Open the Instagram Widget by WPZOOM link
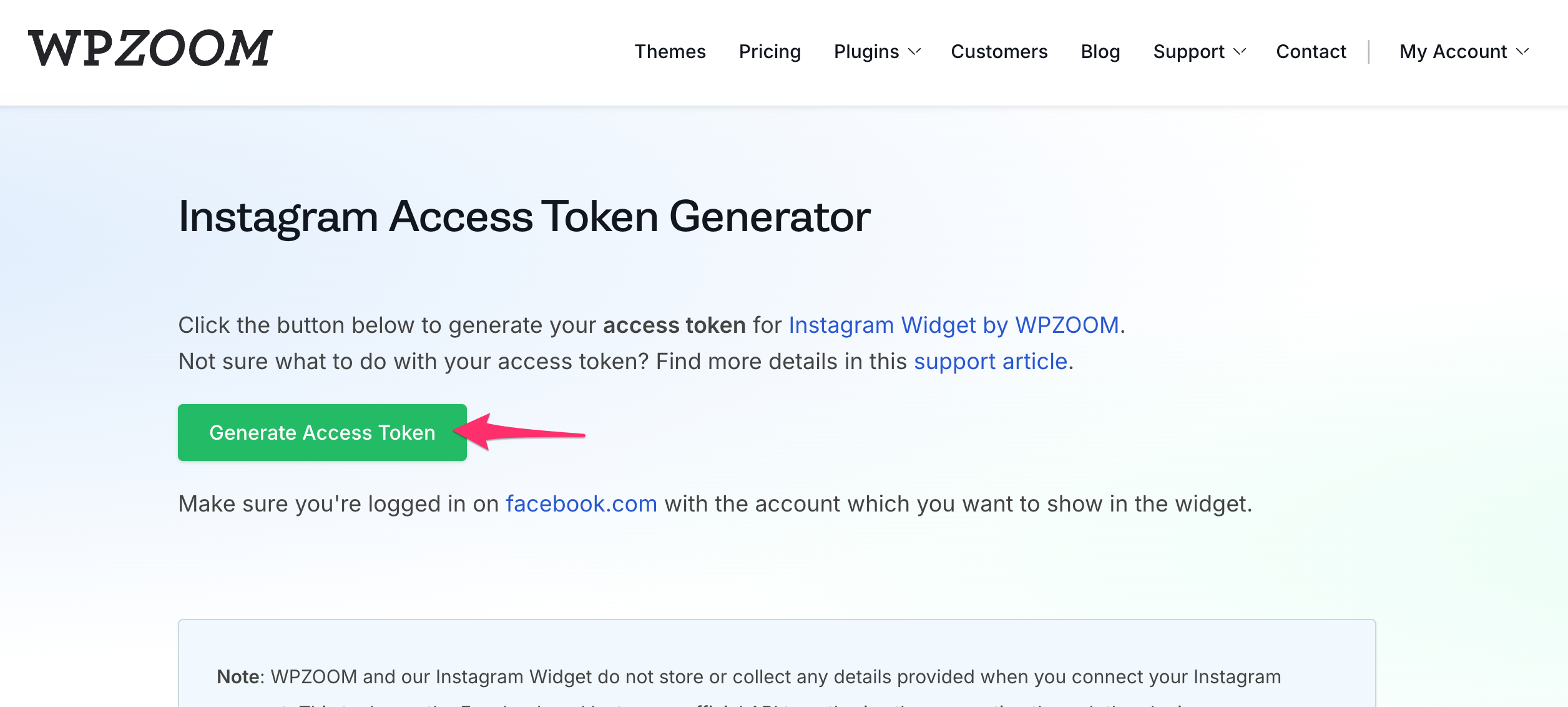The width and height of the screenshot is (1568, 707). click(953, 325)
